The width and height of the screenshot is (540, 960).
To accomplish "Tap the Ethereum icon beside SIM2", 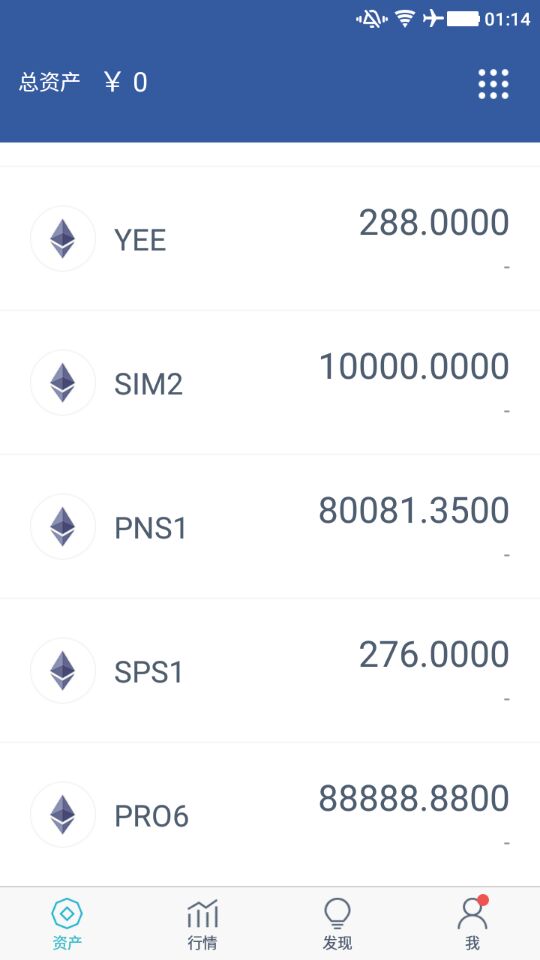I will [62, 383].
